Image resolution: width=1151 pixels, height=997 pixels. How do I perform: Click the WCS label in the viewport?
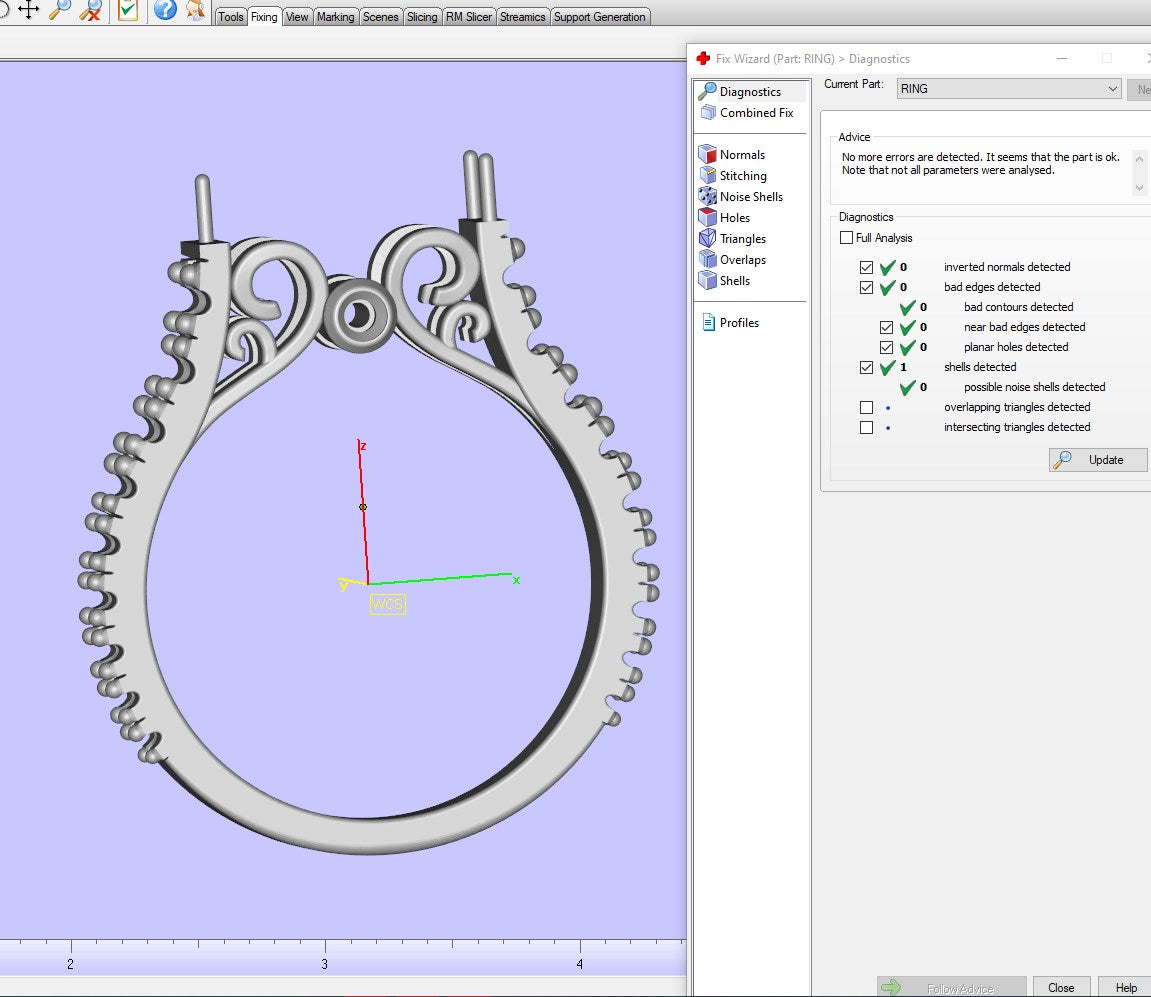coord(388,604)
